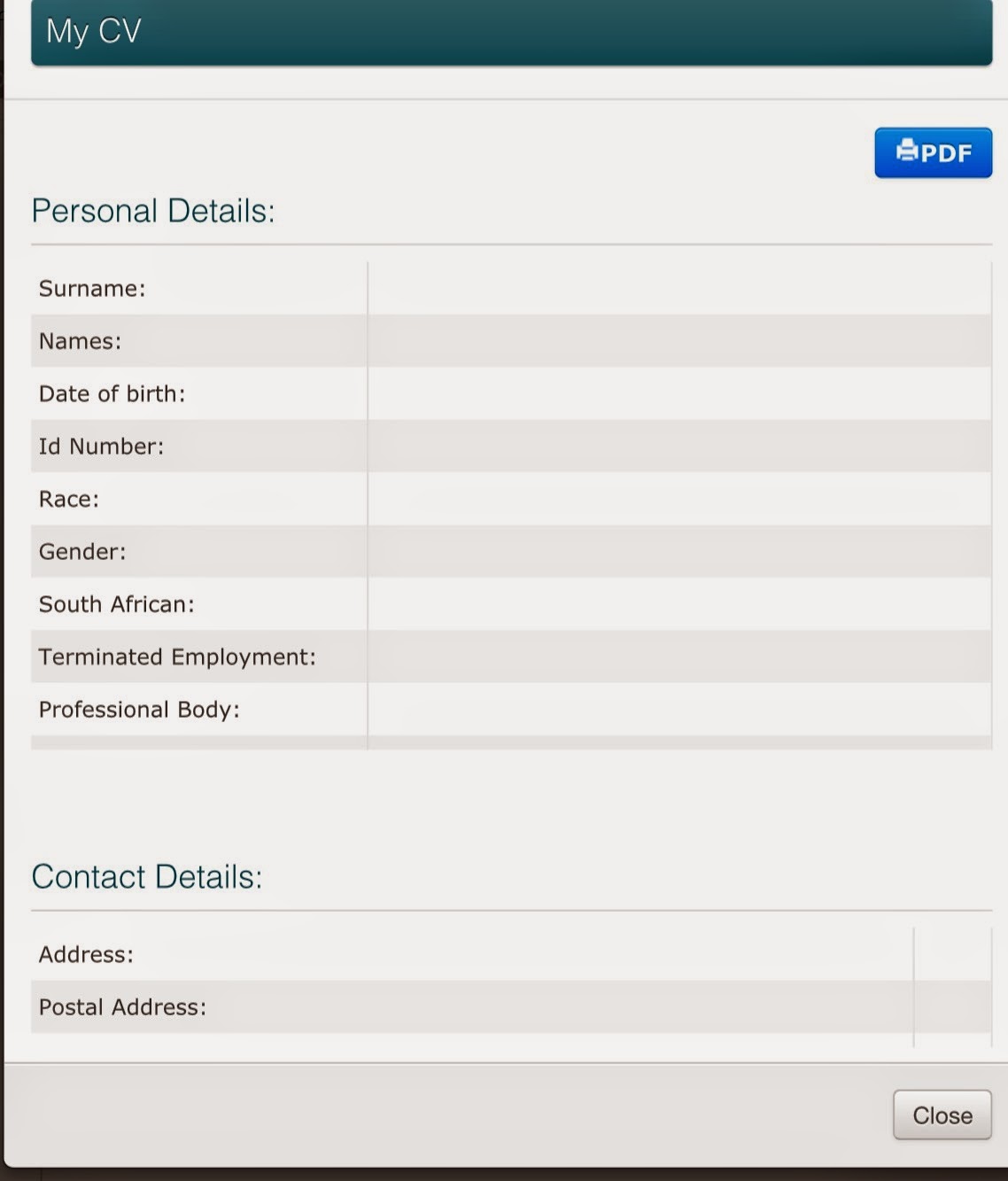The image size is (1008, 1181).
Task: Click the empty Gender value cell
Action: tap(679, 551)
